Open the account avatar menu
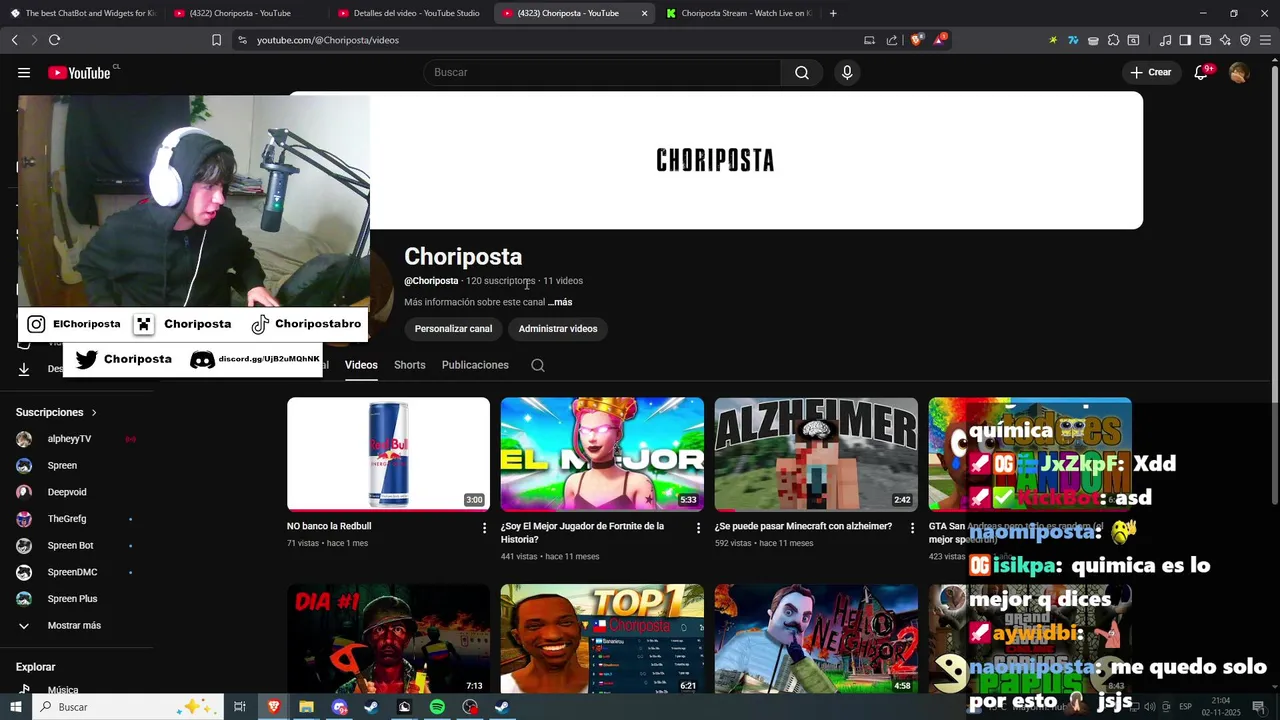Screen dimensions: 1280x720 [1239, 72]
